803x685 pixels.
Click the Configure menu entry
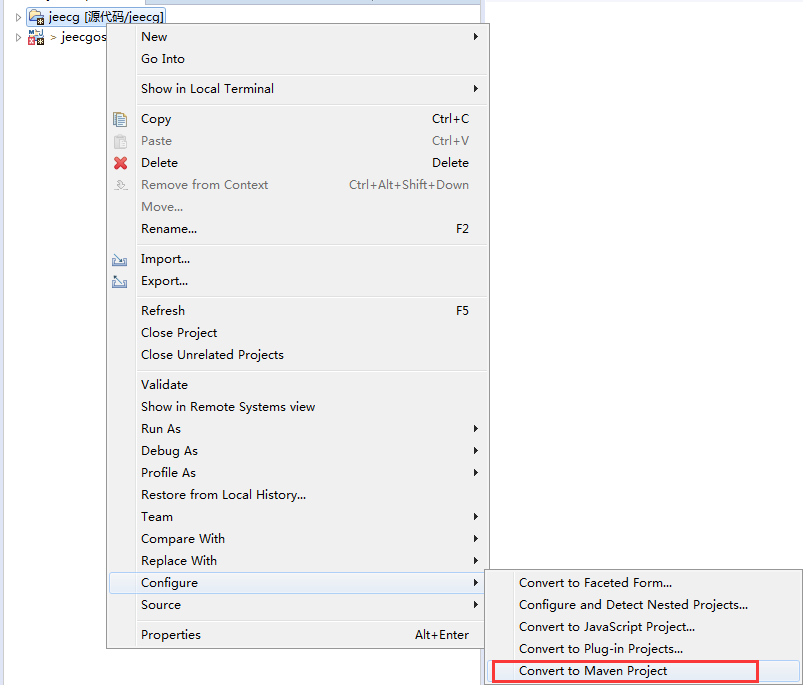coord(298,583)
